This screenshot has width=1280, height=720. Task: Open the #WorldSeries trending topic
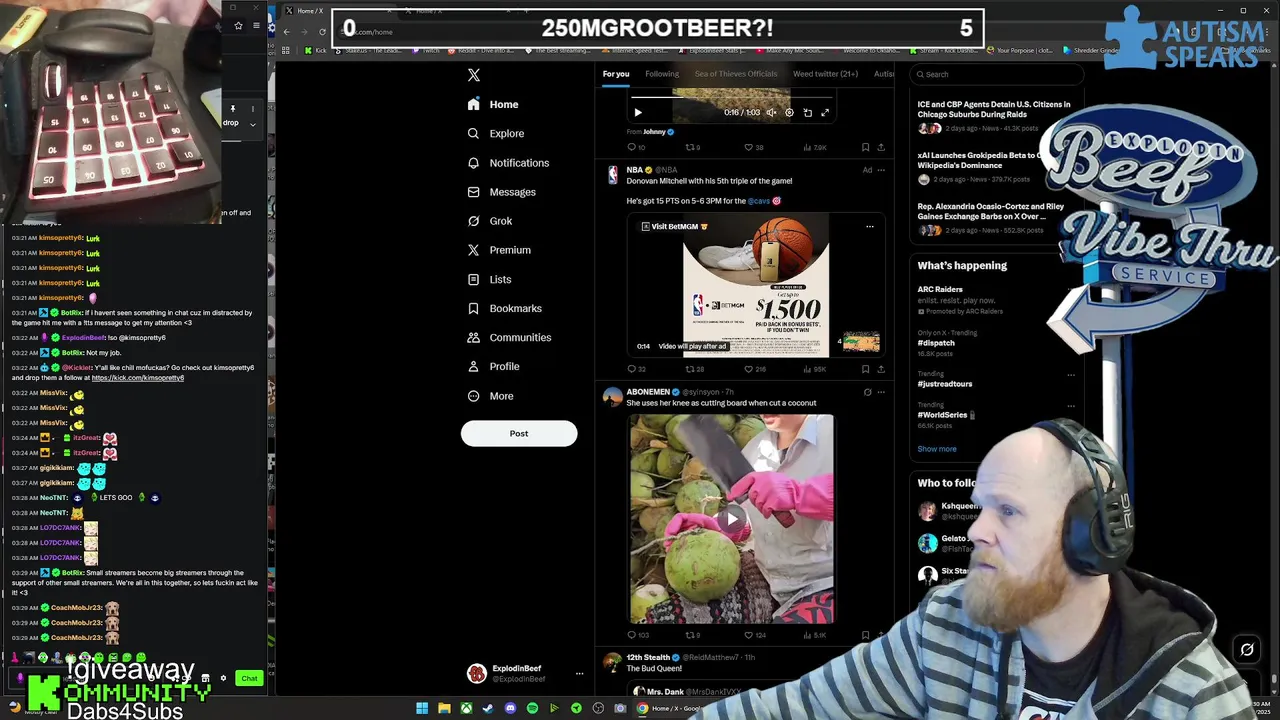click(943, 415)
